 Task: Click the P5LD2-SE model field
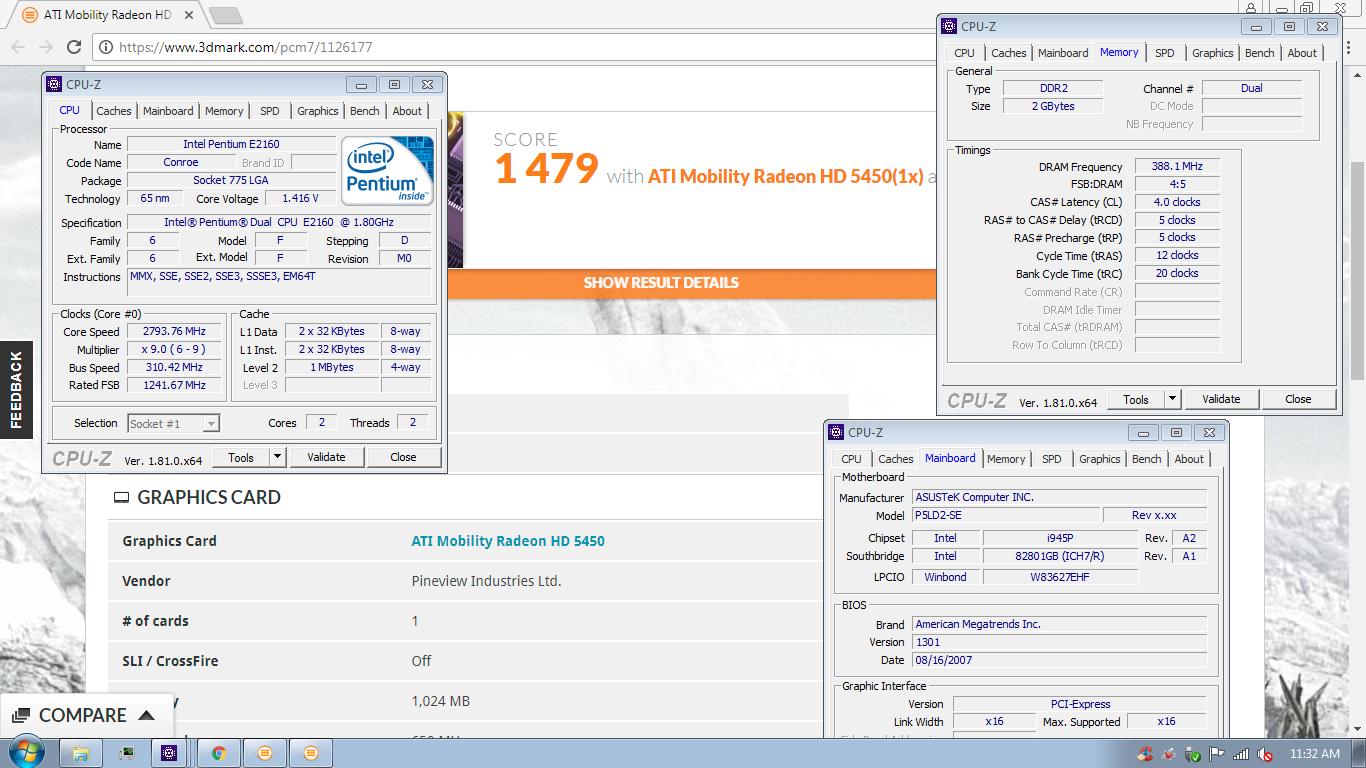[1005, 515]
